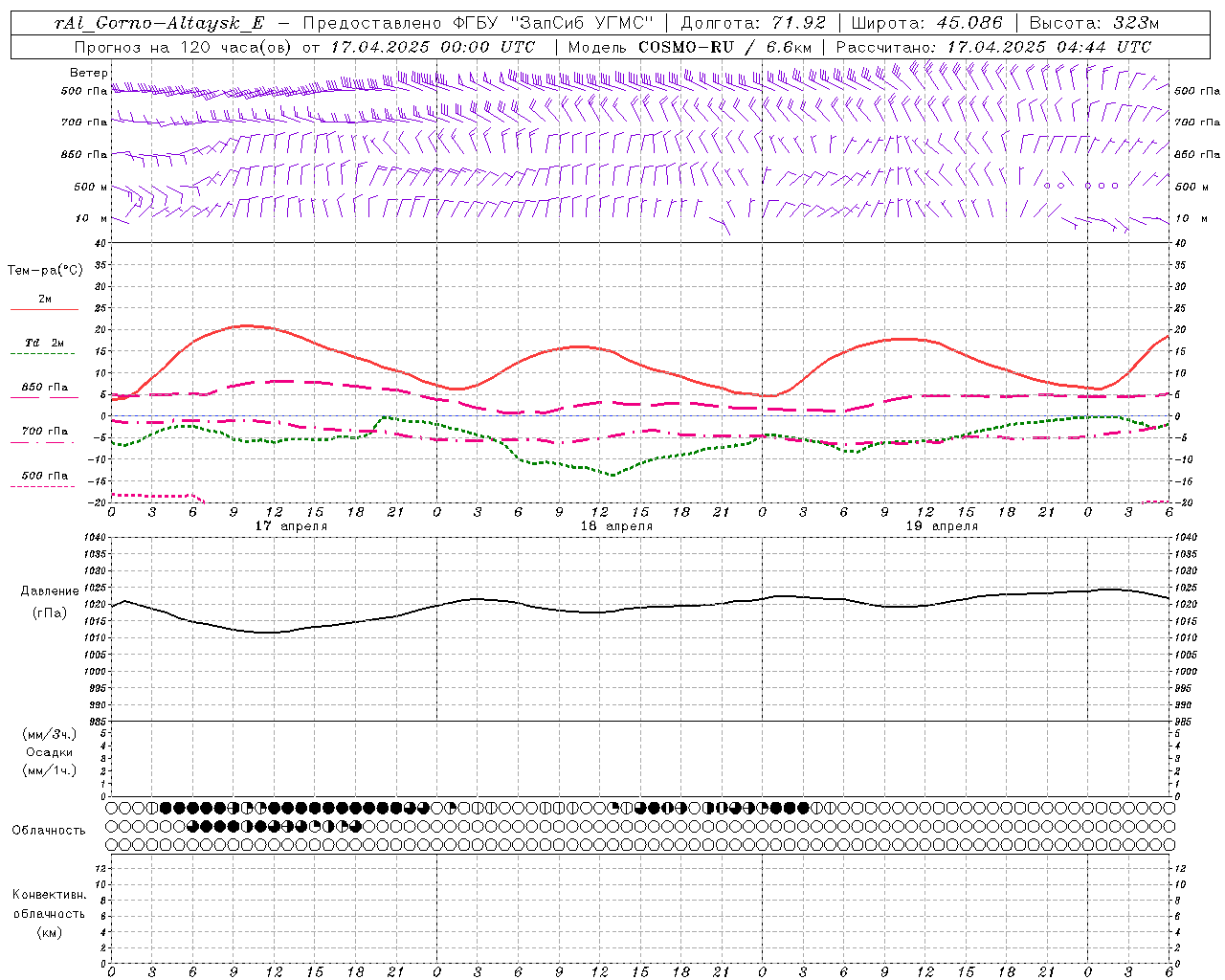Image resolution: width=1225 pixels, height=980 pixels.
Task: Click the Ветер panel label
Action: 89,73
